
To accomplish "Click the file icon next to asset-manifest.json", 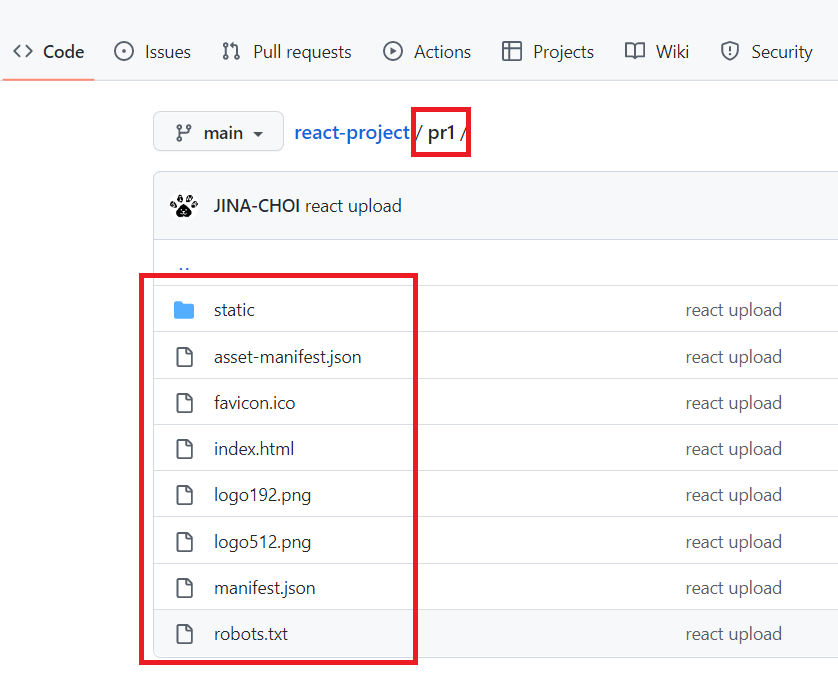I will point(185,356).
